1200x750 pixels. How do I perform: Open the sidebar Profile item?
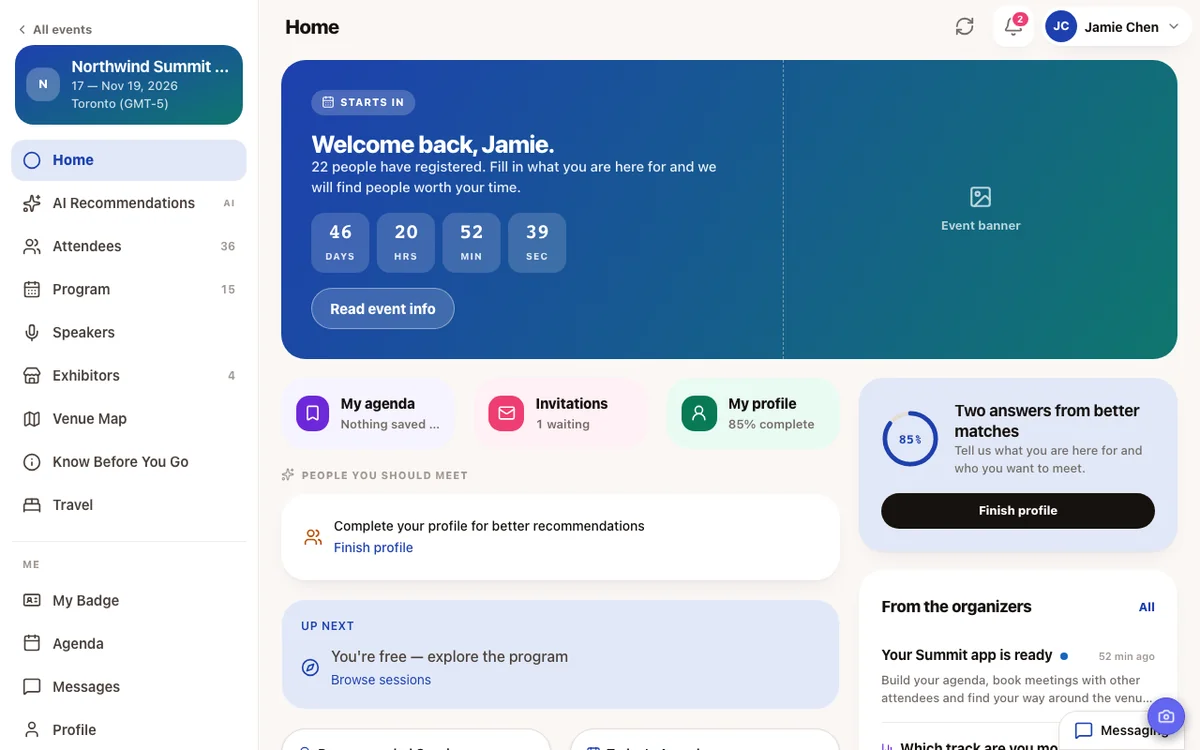pyautogui.click(x=129, y=730)
